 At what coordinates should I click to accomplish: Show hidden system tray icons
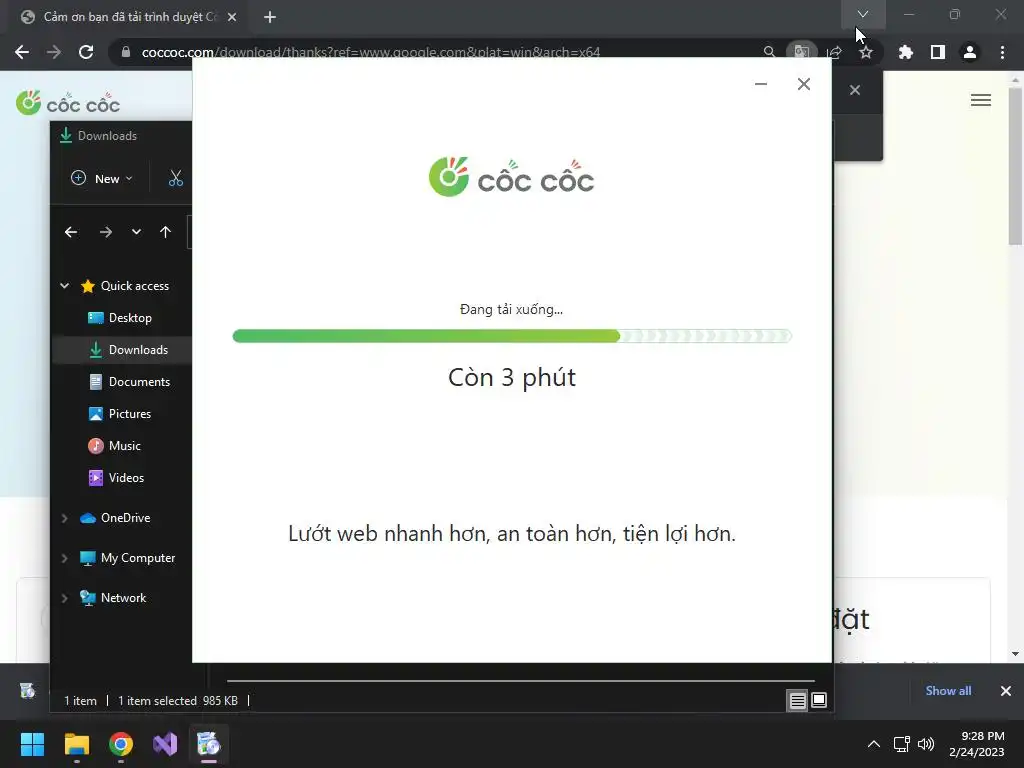pyautogui.click(x=873, y=744)
